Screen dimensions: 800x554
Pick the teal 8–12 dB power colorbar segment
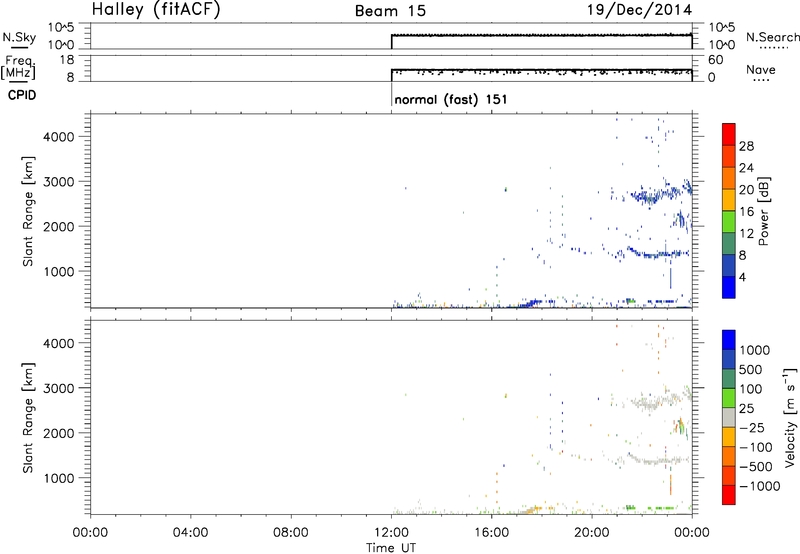tap(729, 244)
